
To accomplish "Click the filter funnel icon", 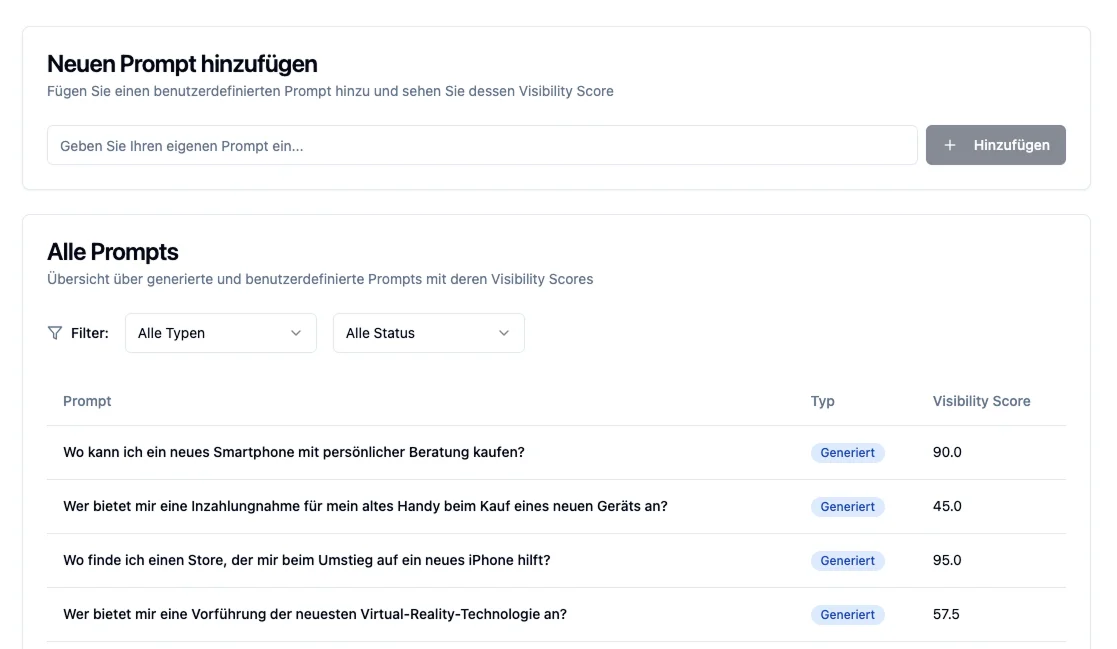I will pyautogui.click(x=55, y=333).
